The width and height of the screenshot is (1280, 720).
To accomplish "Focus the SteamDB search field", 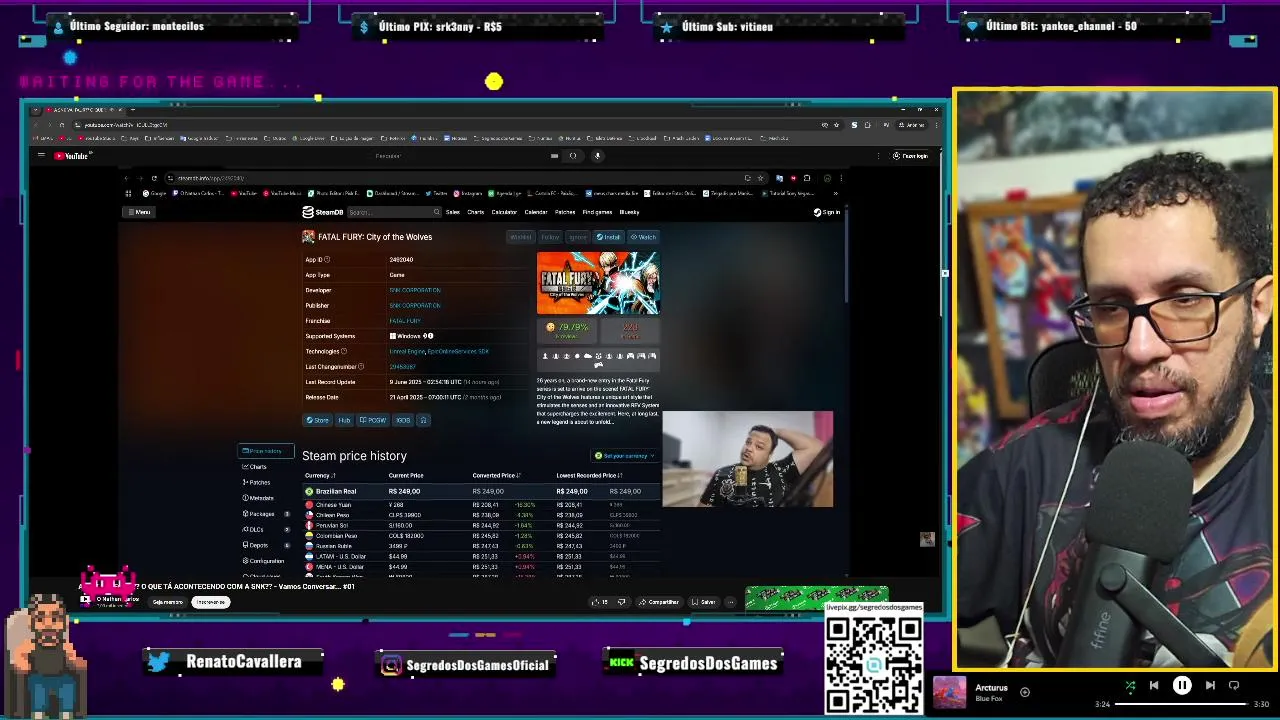I will 394,212.
